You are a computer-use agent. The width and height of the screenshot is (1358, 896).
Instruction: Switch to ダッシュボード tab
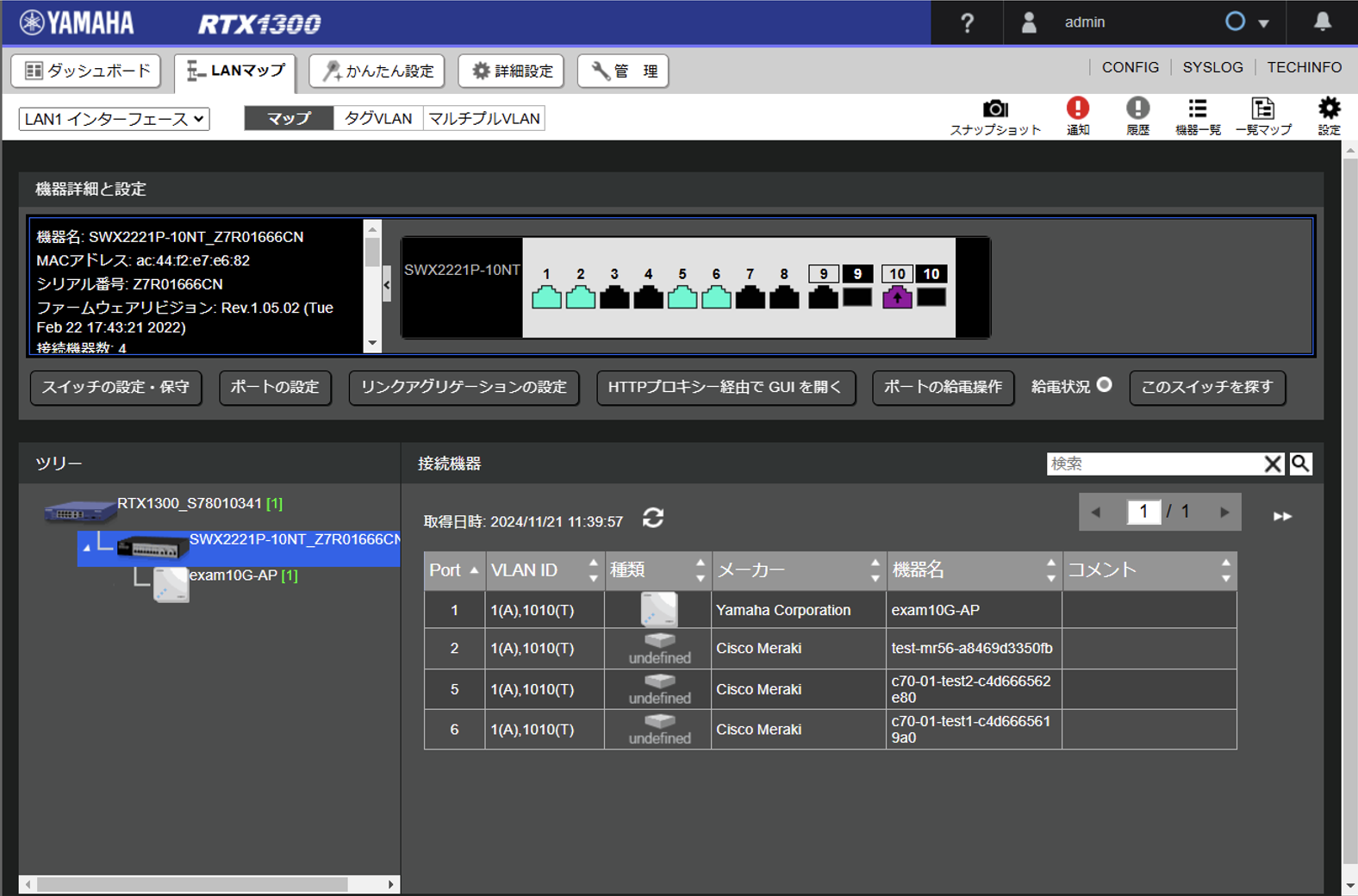point(86,71)
